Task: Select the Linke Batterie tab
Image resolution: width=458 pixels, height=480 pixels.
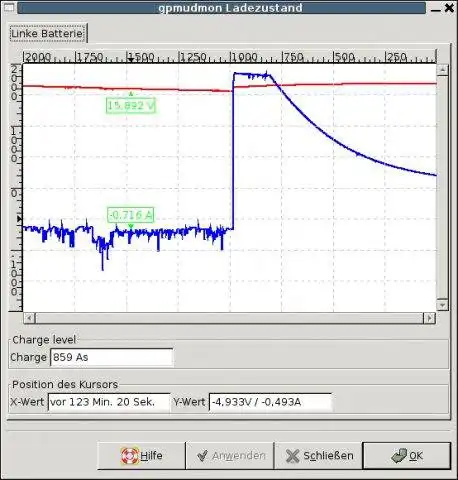Action: click(x=47, y=33)
